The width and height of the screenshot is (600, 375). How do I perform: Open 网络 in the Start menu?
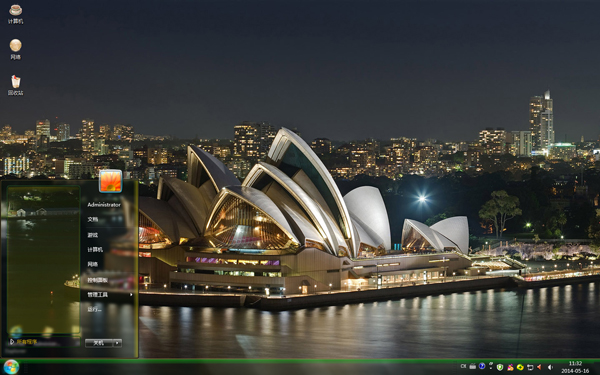tap(93, 264)
